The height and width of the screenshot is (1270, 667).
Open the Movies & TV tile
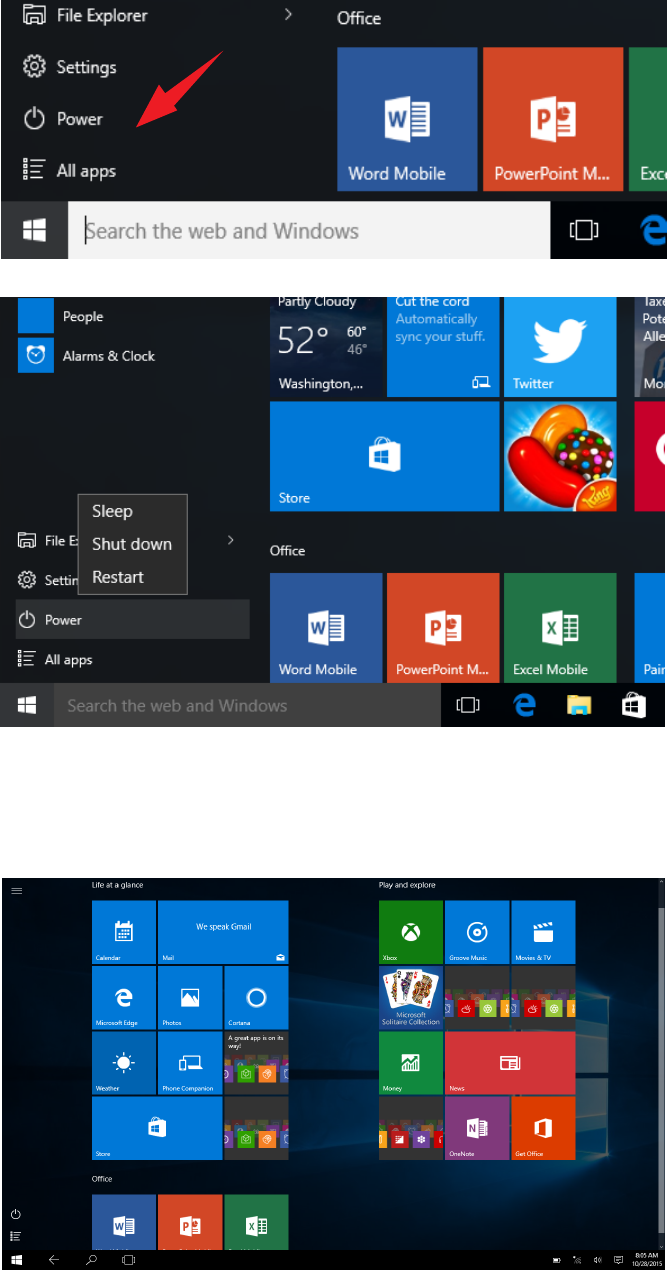coord(543,931)
